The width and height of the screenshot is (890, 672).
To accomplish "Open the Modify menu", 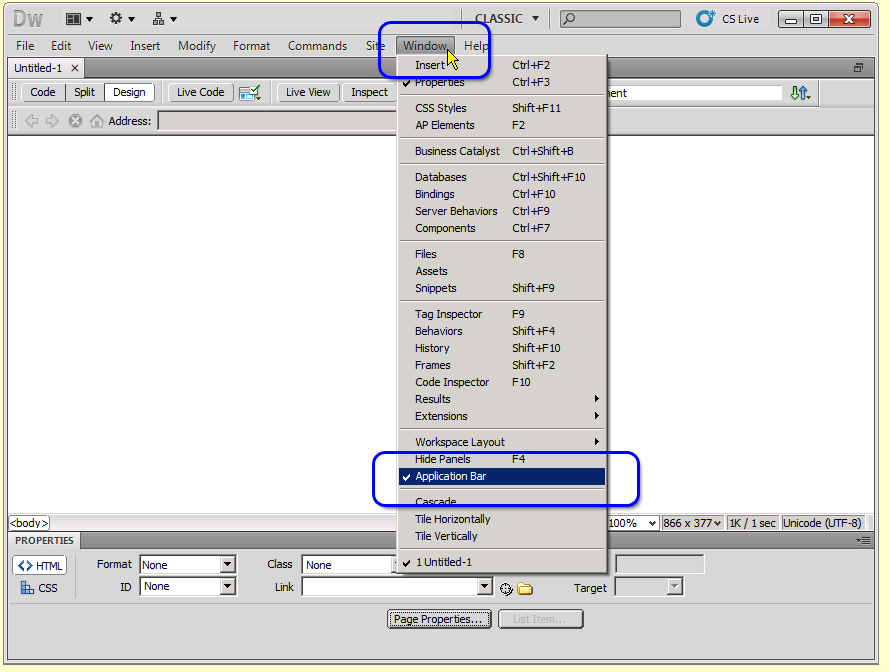I will point(197,46).
